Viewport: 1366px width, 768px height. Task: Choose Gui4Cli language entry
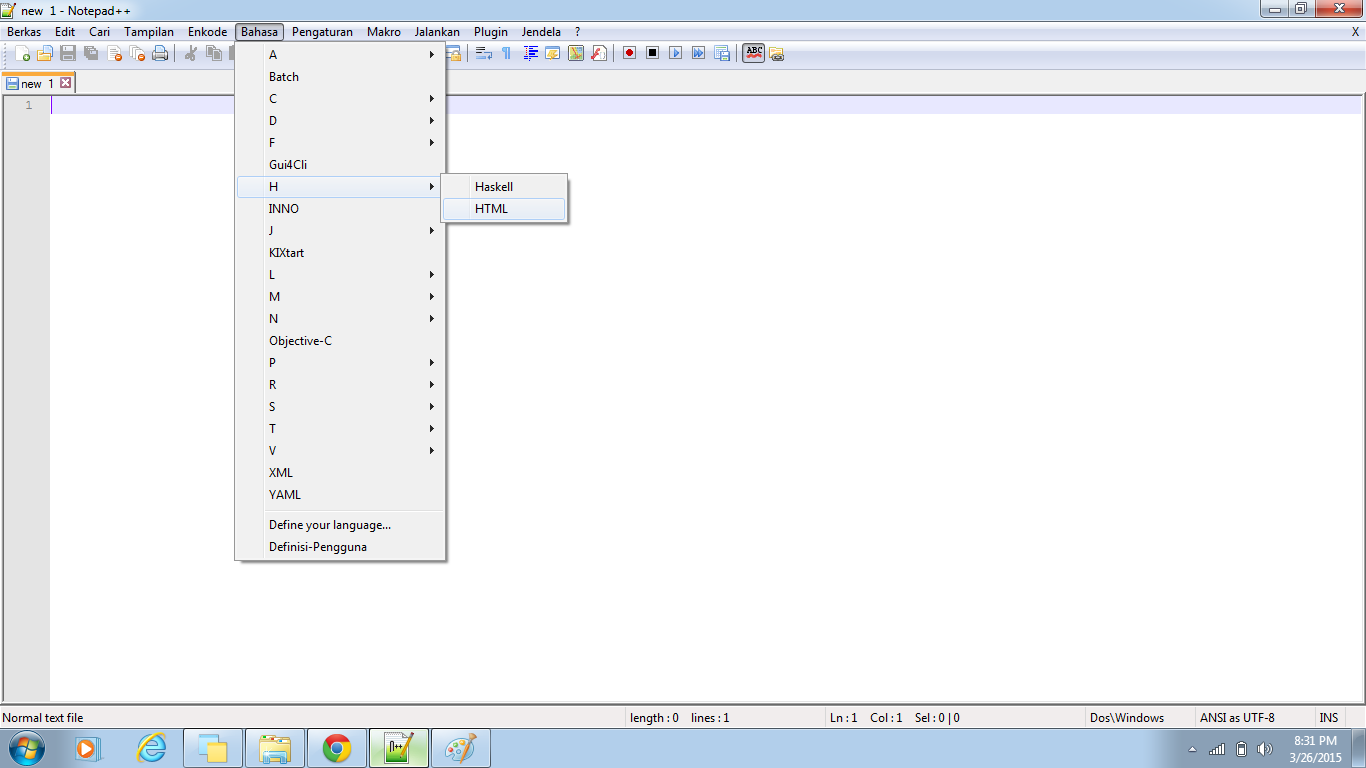(x=340, y=165)
